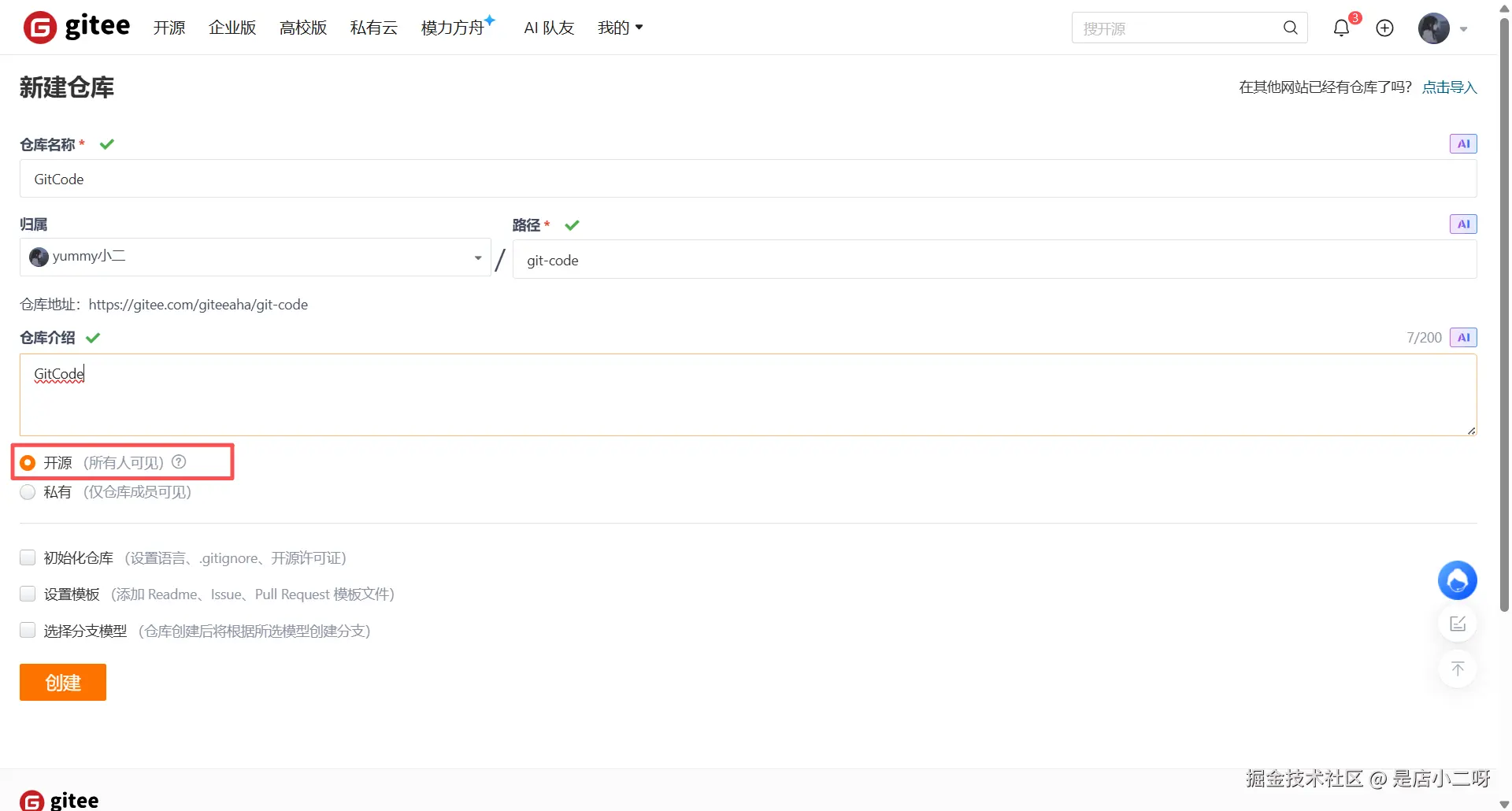Click AI button for path field

click(1463, 224)
